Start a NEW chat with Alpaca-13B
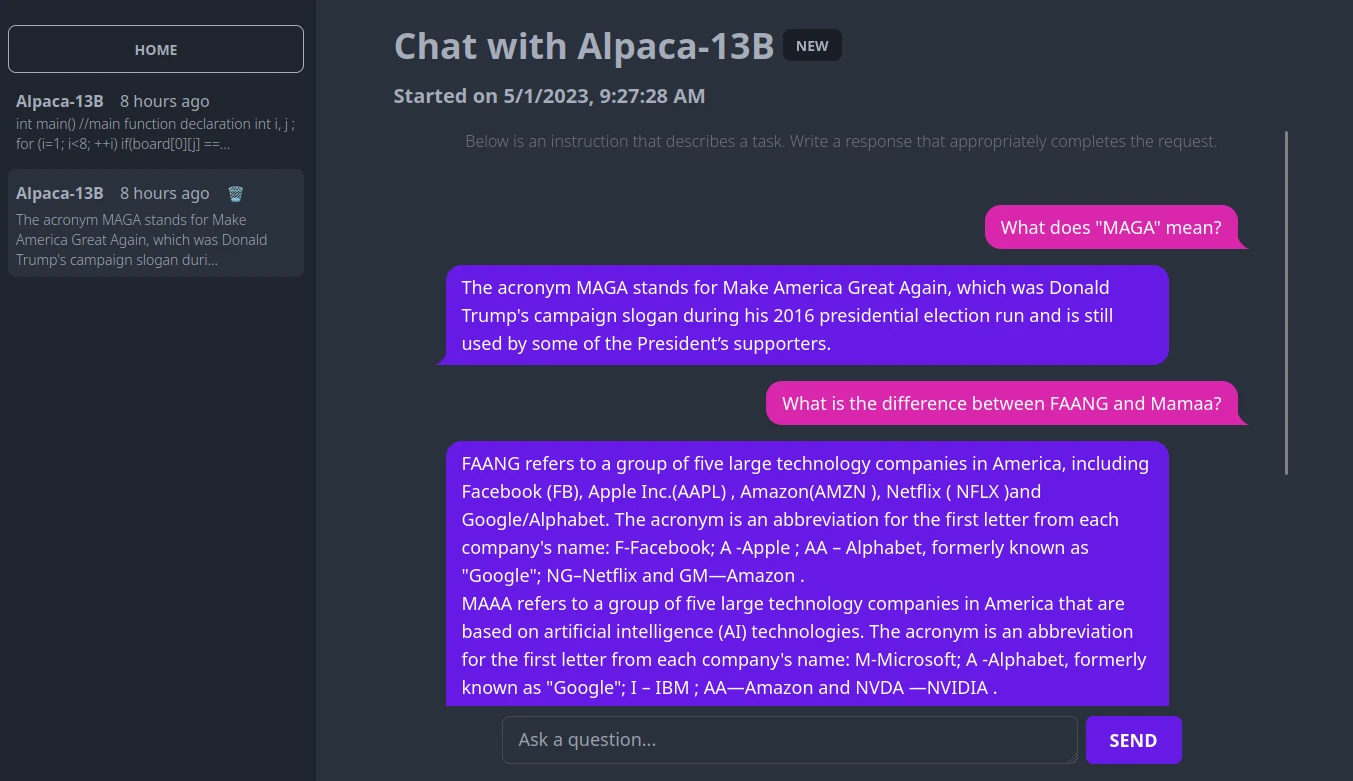The width and height of the screenshot is (1353, 781). (x=812, y=46)
